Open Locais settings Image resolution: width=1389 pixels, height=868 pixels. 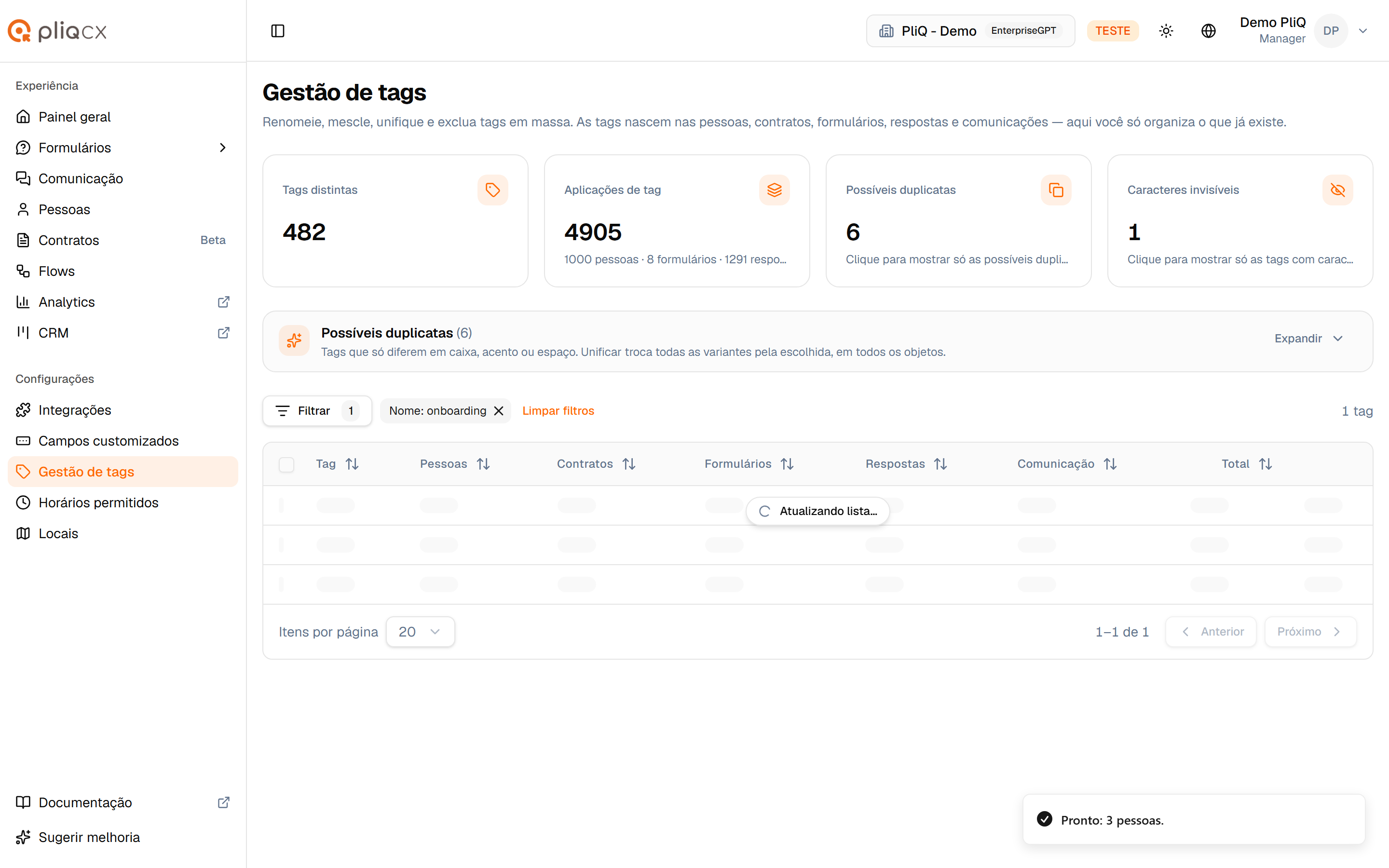point(123,533)
